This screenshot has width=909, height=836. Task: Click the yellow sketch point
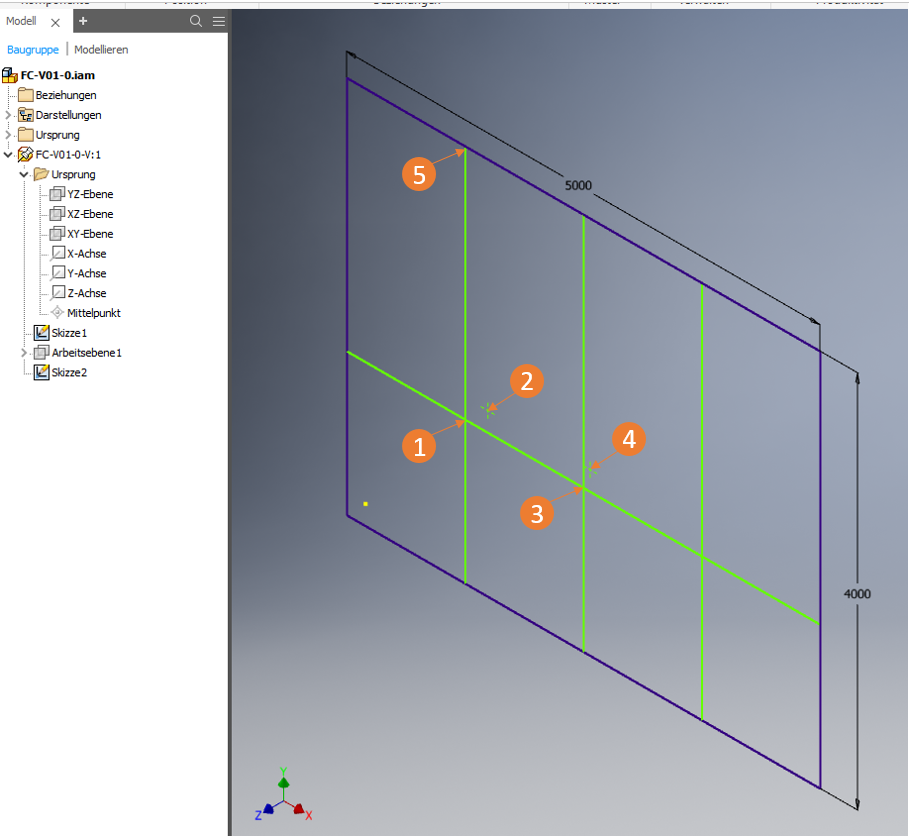pyautogui.click(x=365, y=504)
